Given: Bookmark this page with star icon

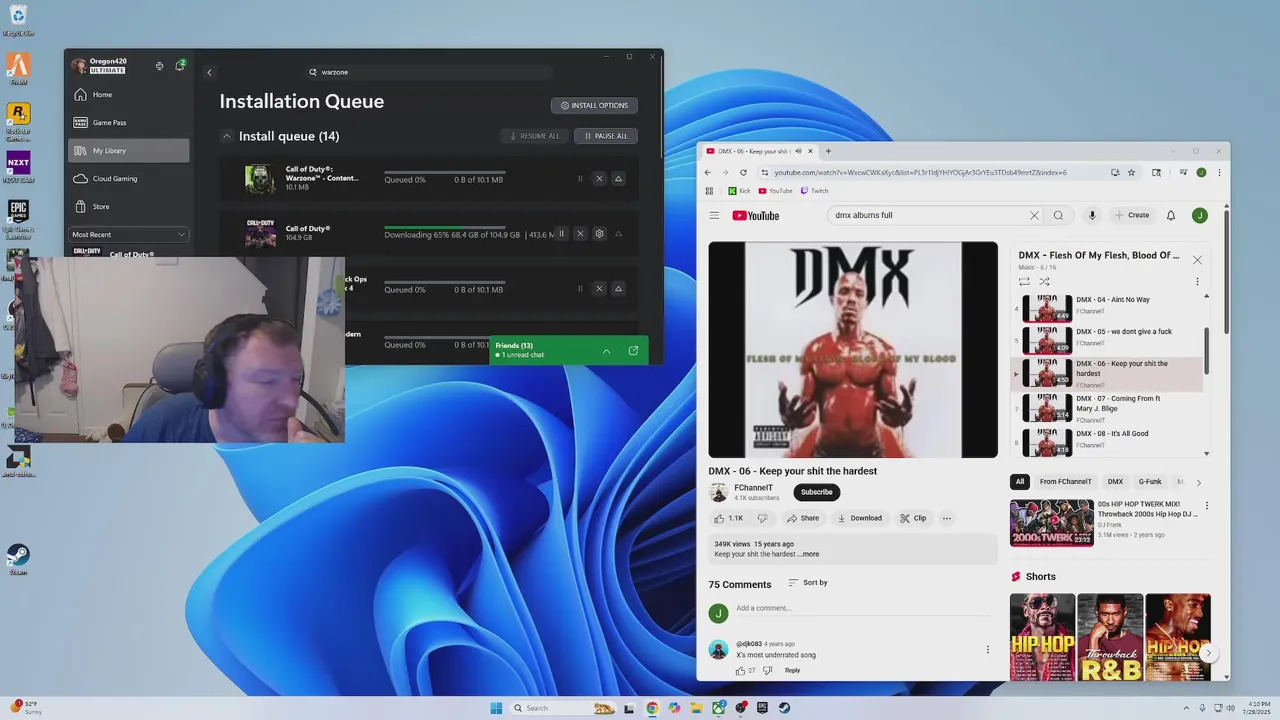Looking at the screenshot, I should (1132, 172).
